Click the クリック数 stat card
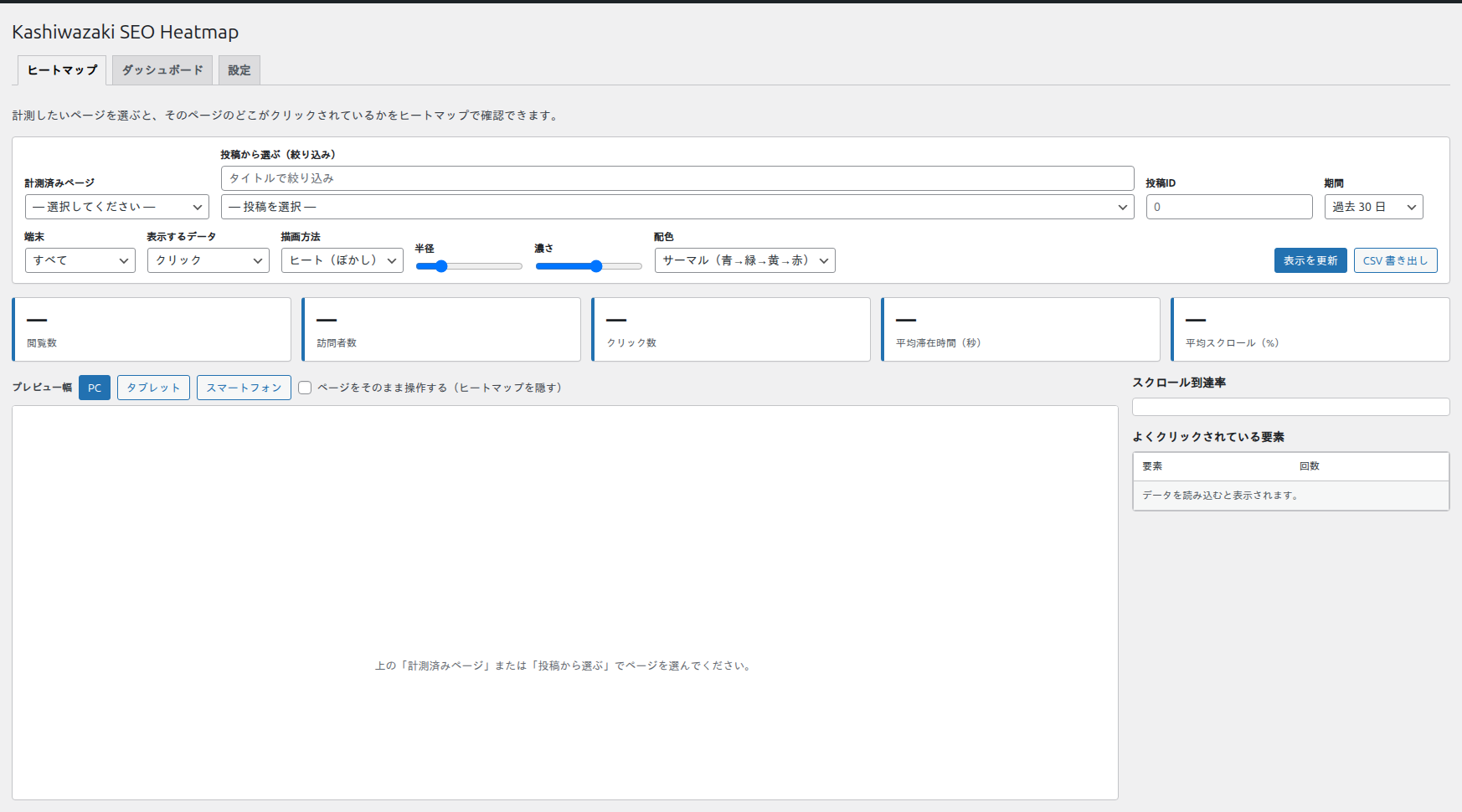1462x812 pixels. (731, 330)
